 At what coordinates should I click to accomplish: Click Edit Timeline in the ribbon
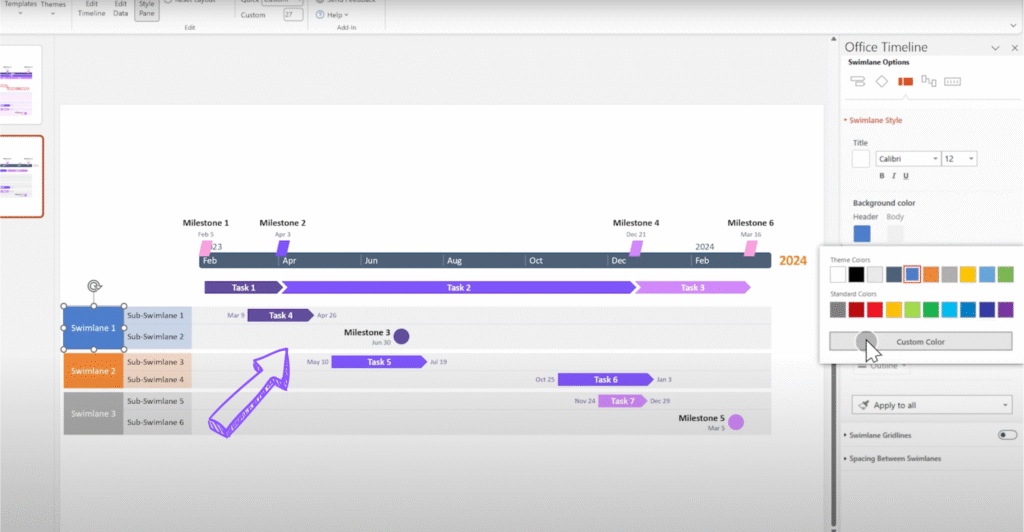91,8
